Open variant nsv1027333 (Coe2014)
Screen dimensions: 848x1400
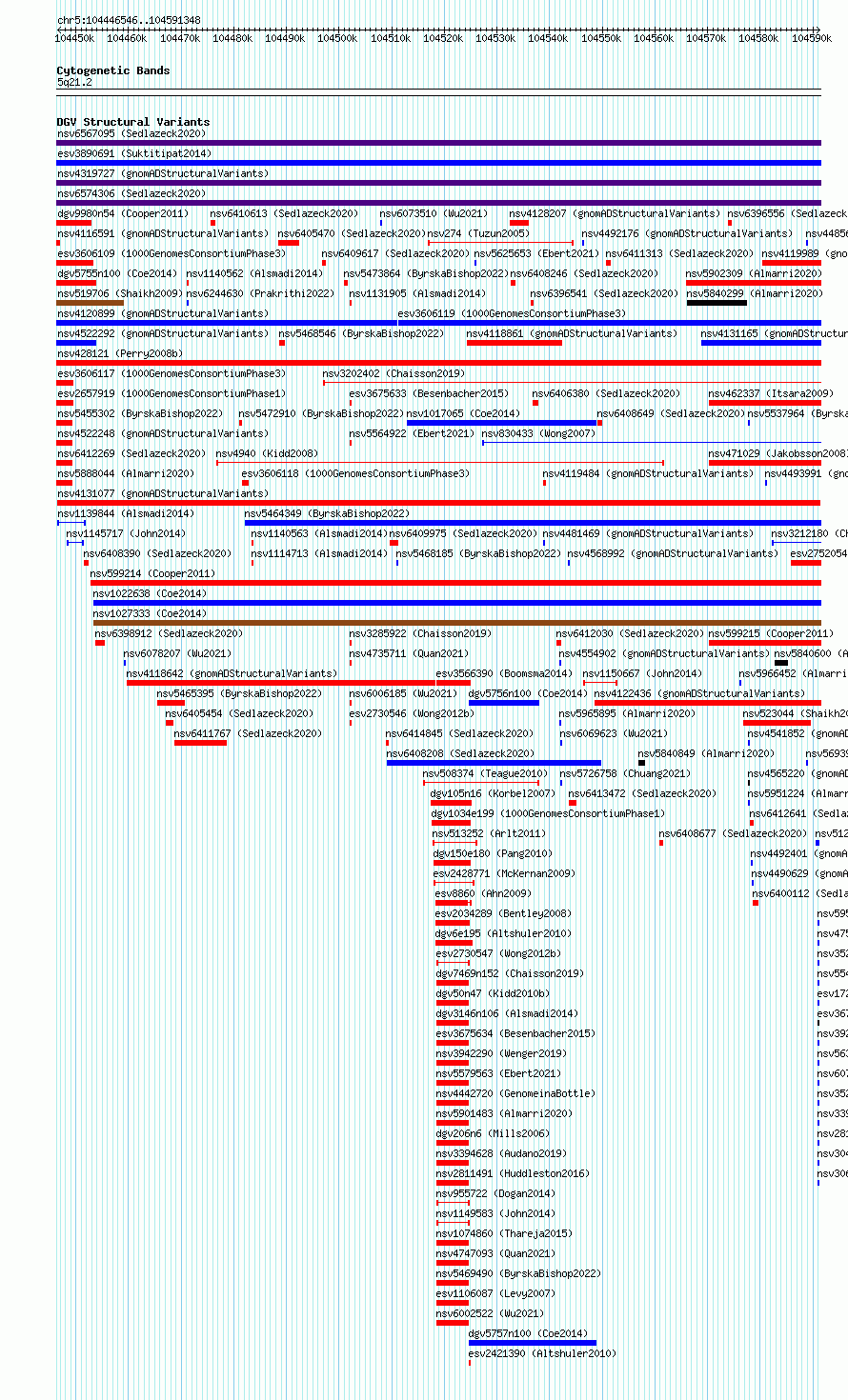tap(149, 614)
